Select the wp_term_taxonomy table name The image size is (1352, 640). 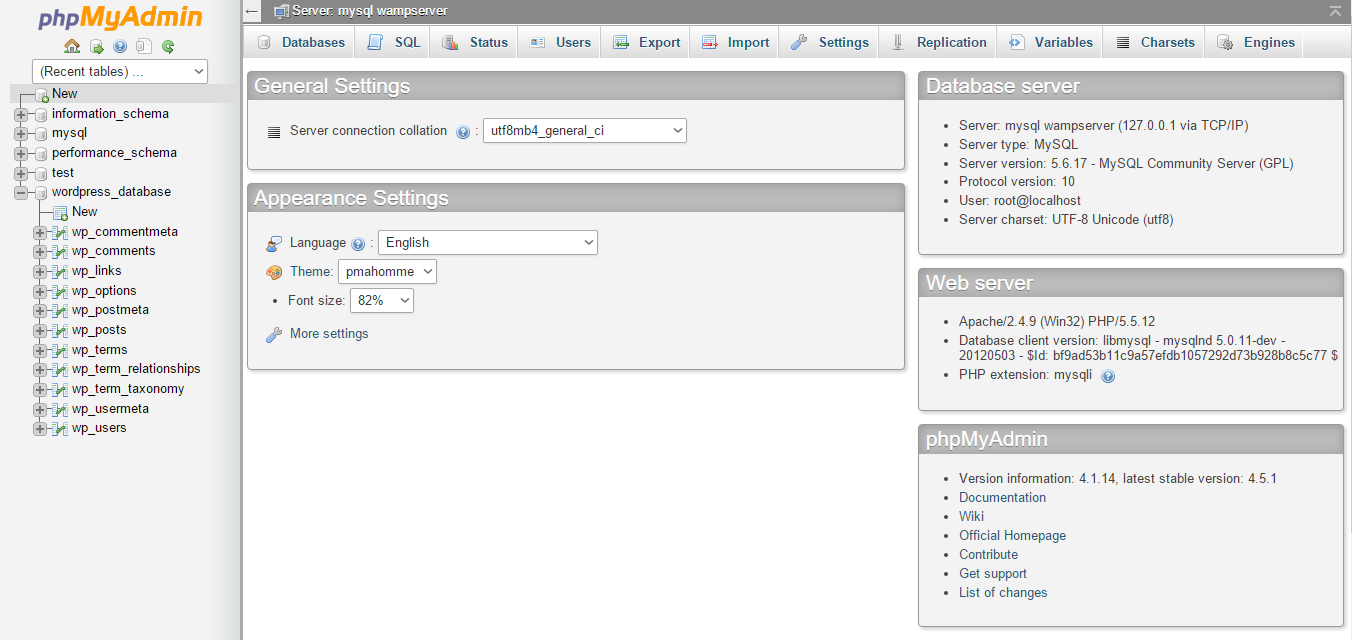coord(128,389)
